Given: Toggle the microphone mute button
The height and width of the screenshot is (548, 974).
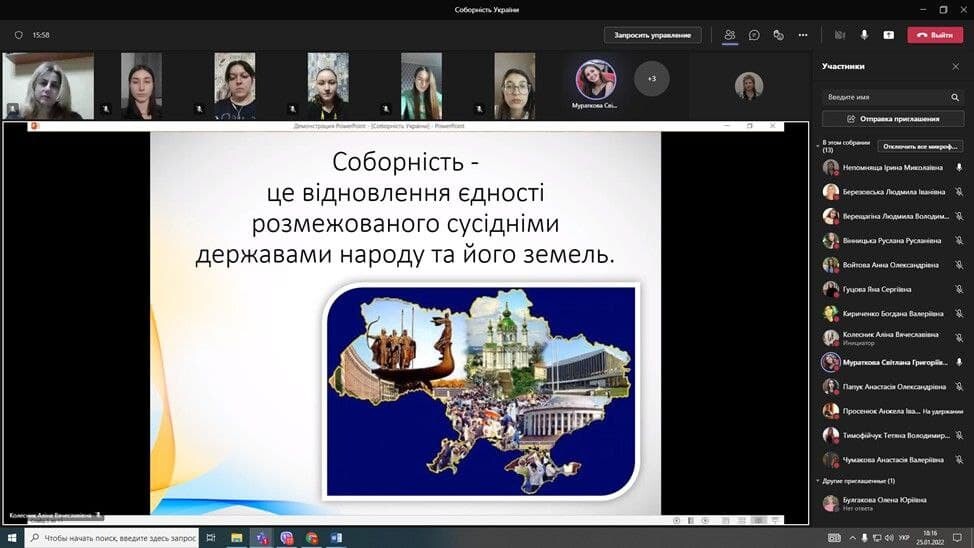Looking at the screenshot, I should (864, 35).
